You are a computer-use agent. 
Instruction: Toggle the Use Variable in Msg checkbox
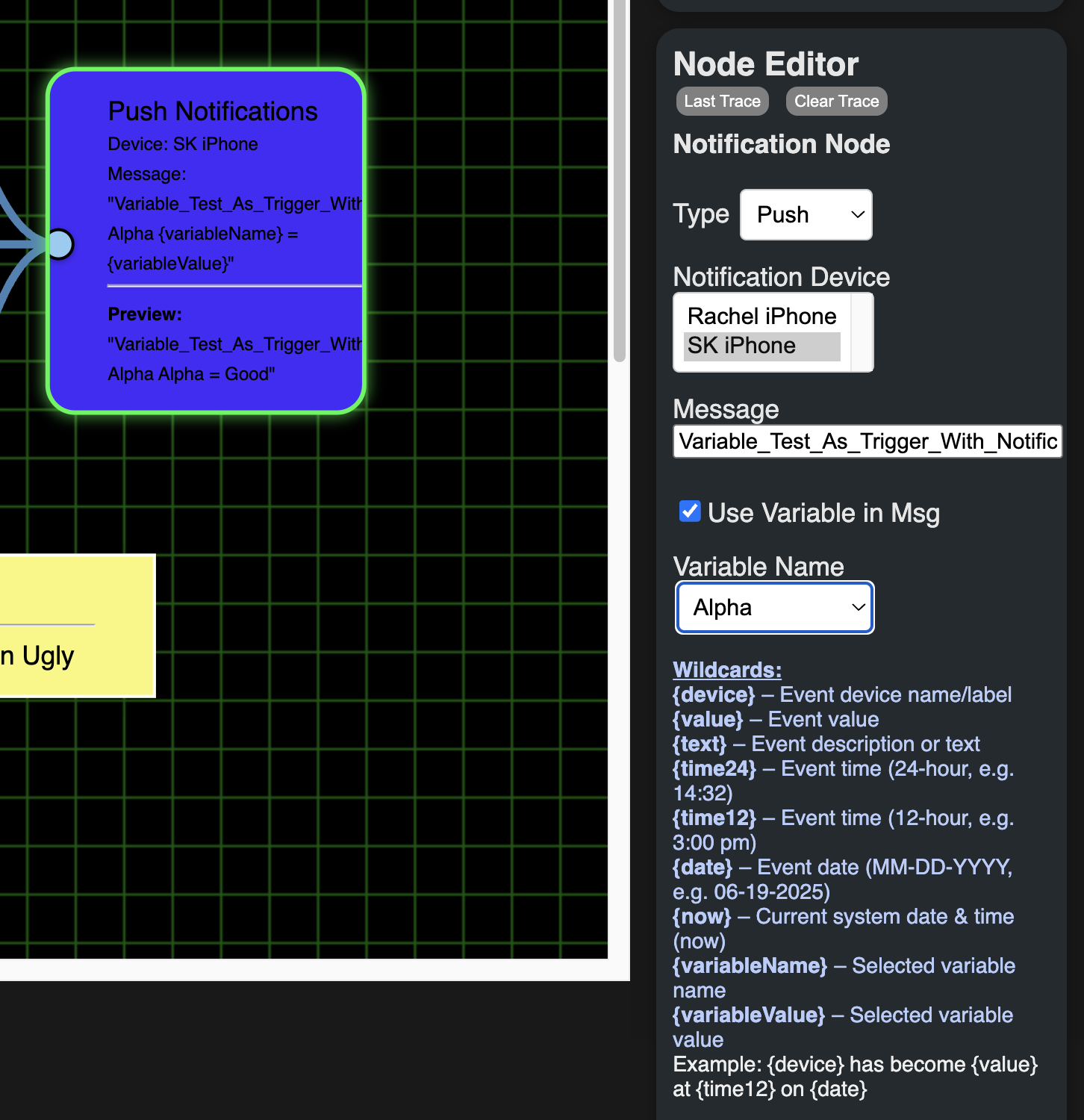click(x=690, y=511)
